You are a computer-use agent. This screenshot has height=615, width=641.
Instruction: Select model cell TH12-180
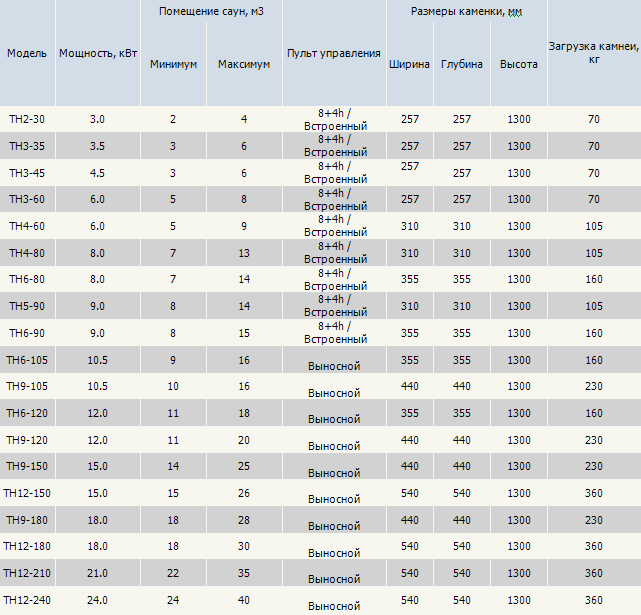tap(27, 546)
